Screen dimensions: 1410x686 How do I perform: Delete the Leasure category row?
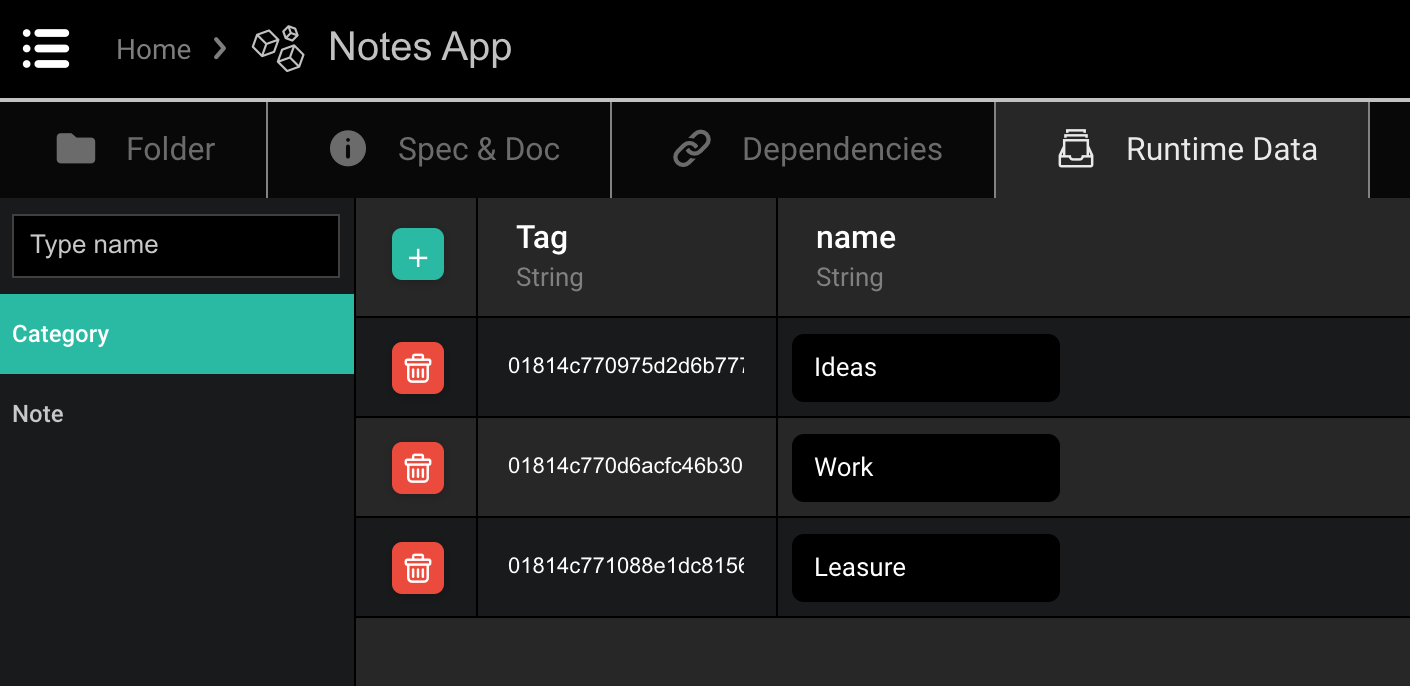418,568
